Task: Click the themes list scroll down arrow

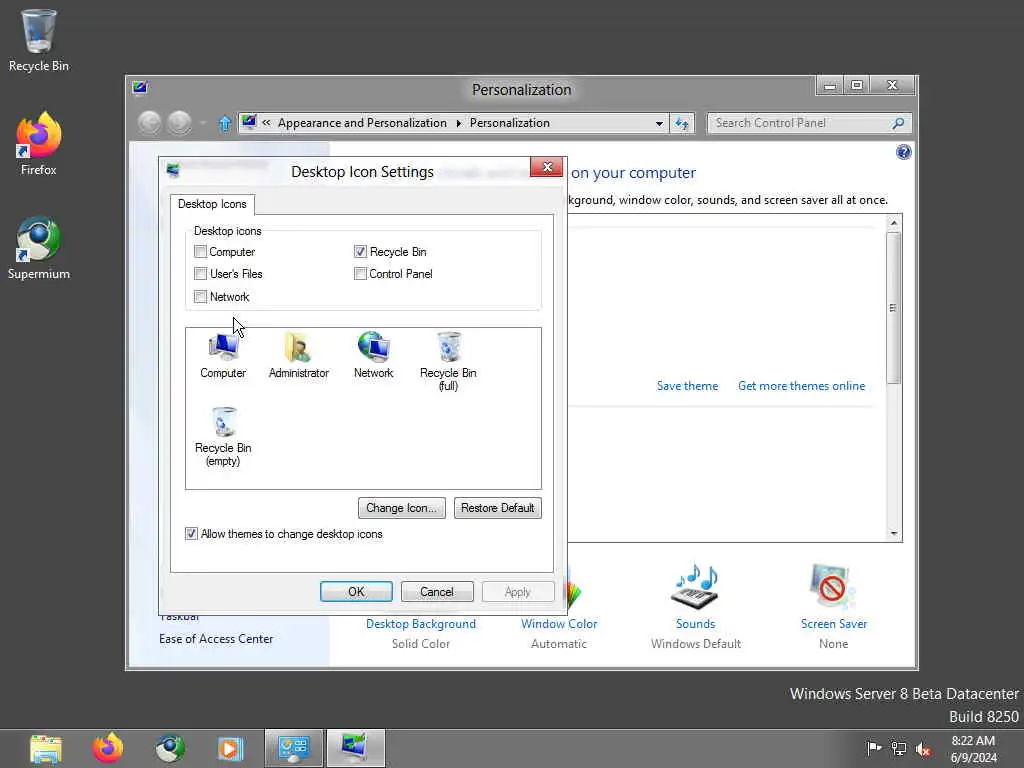Action: (x=893, y=534)
